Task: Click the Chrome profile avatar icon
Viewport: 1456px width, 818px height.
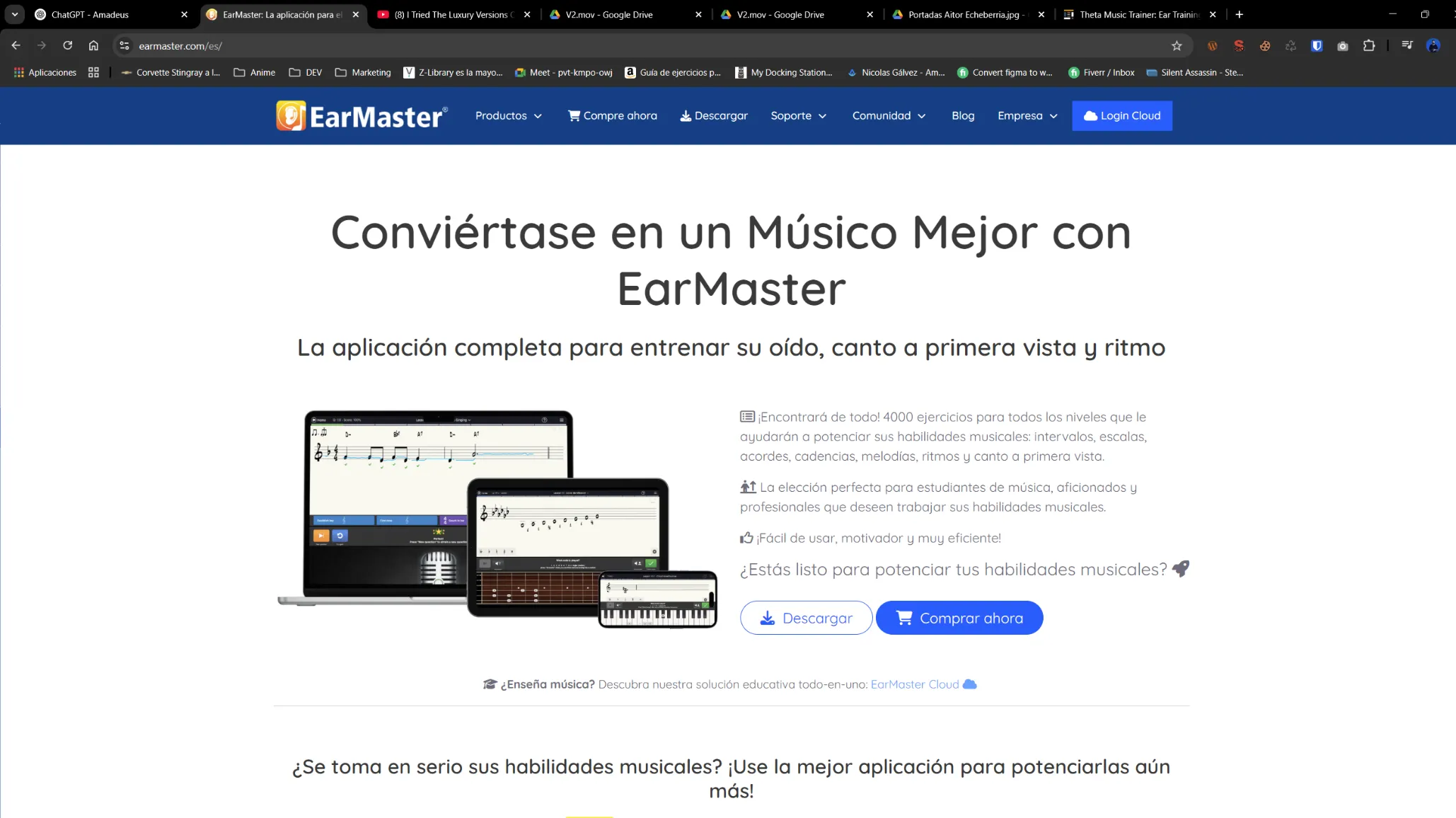Action: coord(1433,45)
